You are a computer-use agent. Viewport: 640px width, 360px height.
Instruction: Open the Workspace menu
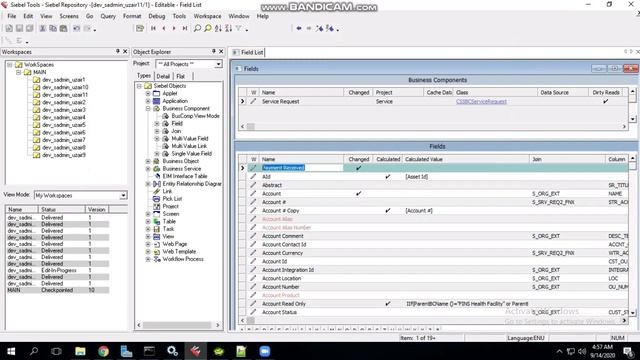coord(207,16)
